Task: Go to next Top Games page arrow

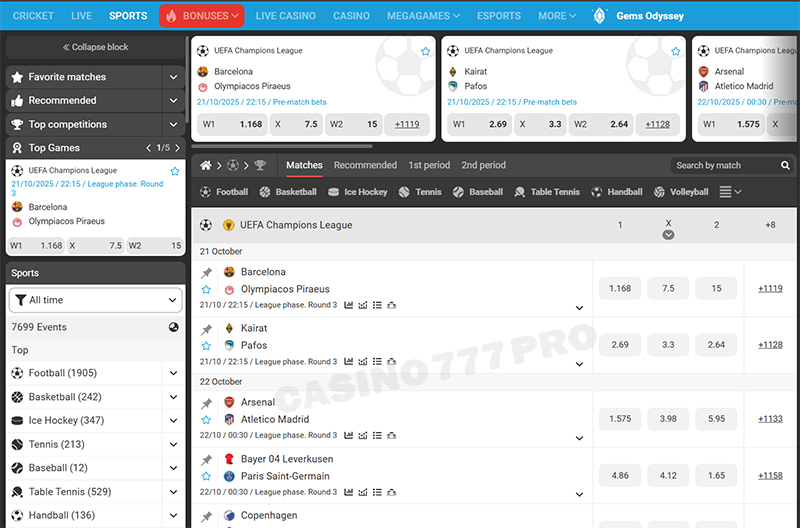Action: pos(178,148)
